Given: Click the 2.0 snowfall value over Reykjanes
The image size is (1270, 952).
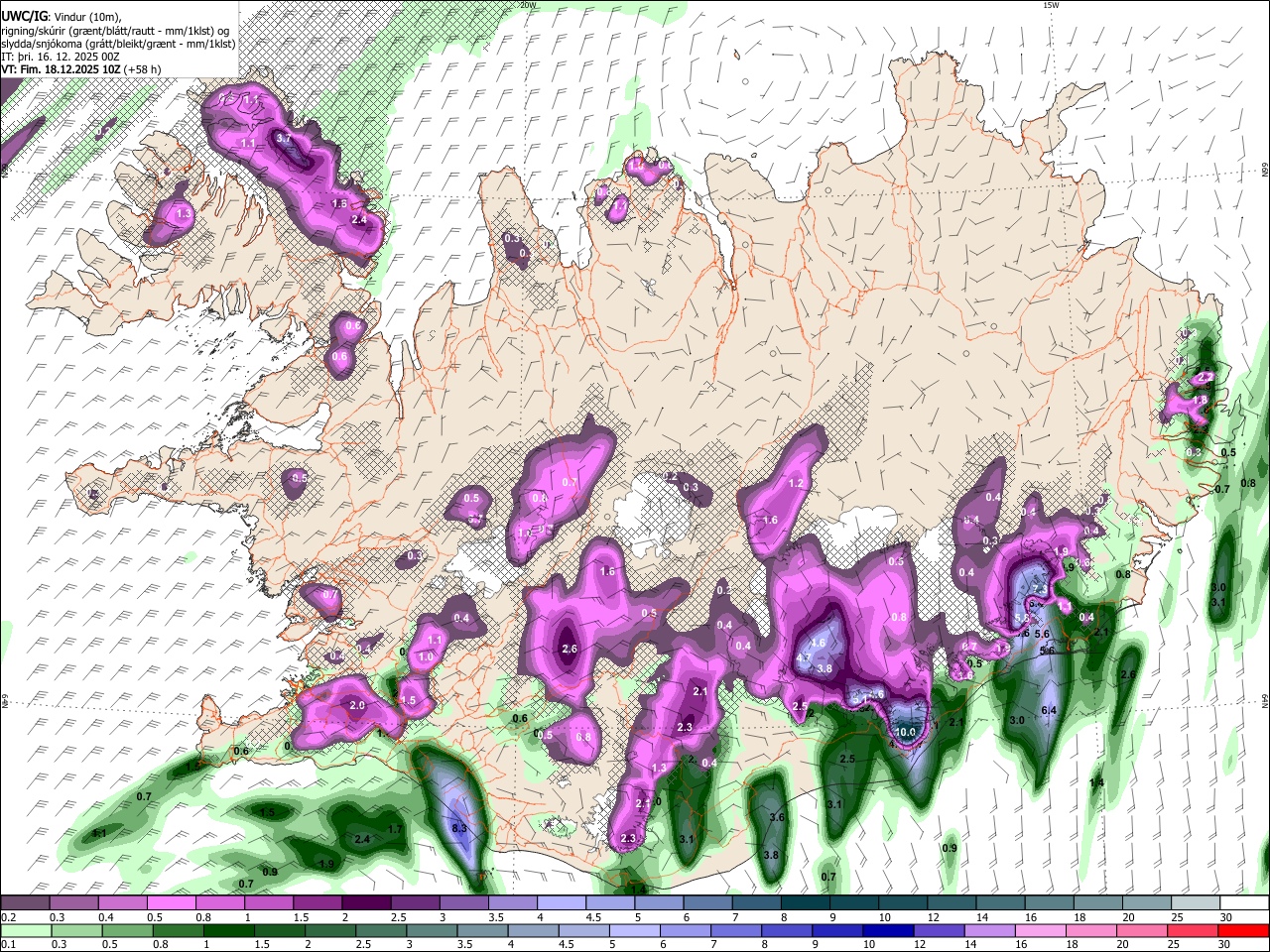Looking at the screenshot, I should tap(357, 705).
